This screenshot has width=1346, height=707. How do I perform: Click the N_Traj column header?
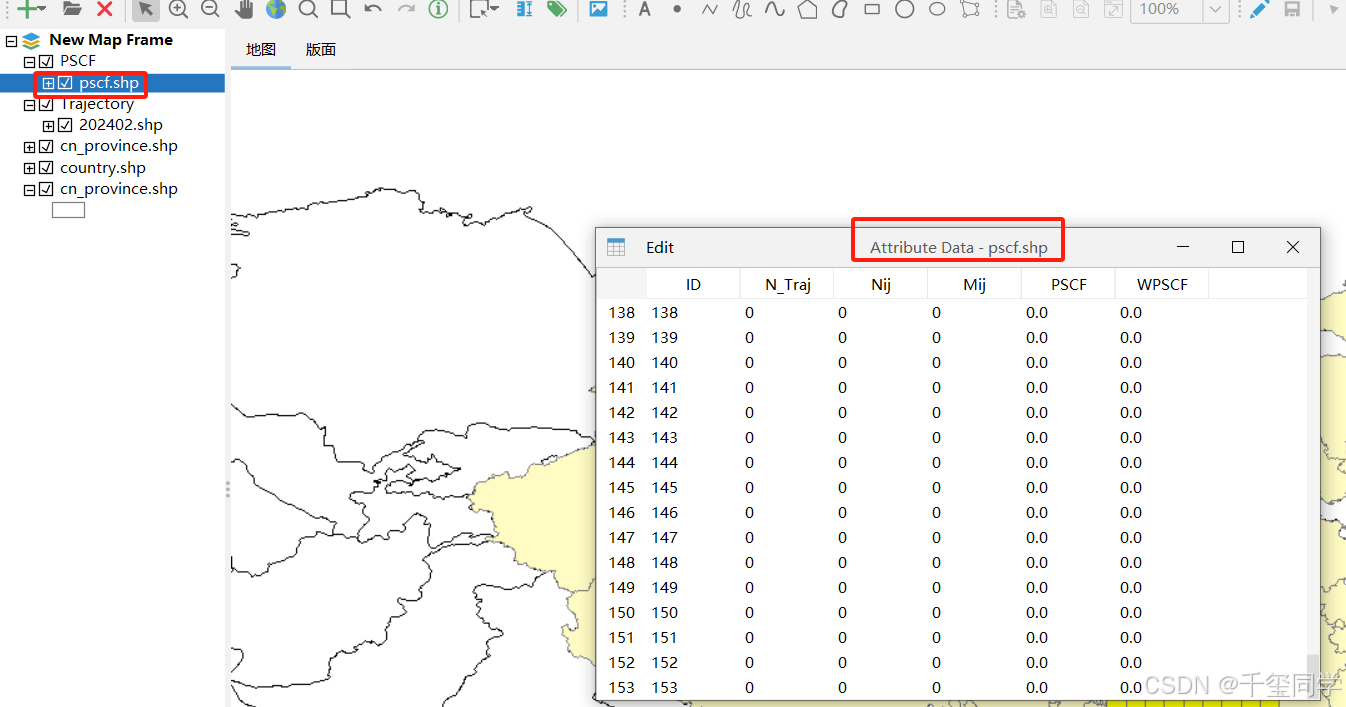(787, 285)
